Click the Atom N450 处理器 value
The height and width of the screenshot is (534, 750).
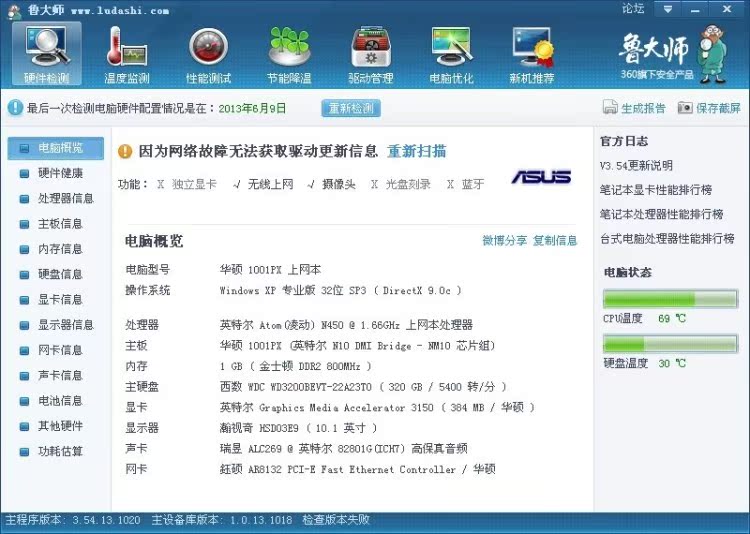(346, 325)
